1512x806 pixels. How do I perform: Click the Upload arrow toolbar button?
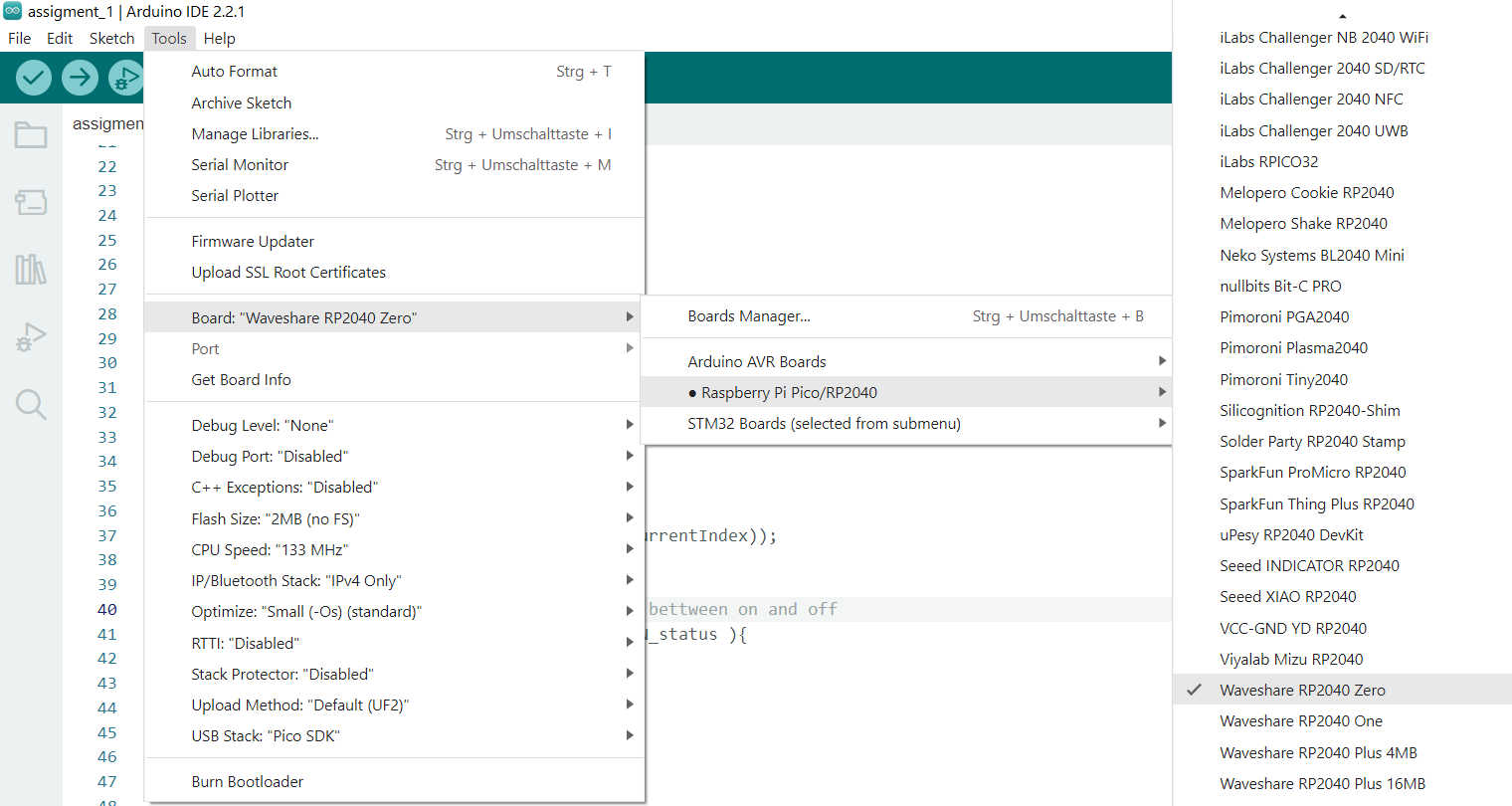coord(80,77)
